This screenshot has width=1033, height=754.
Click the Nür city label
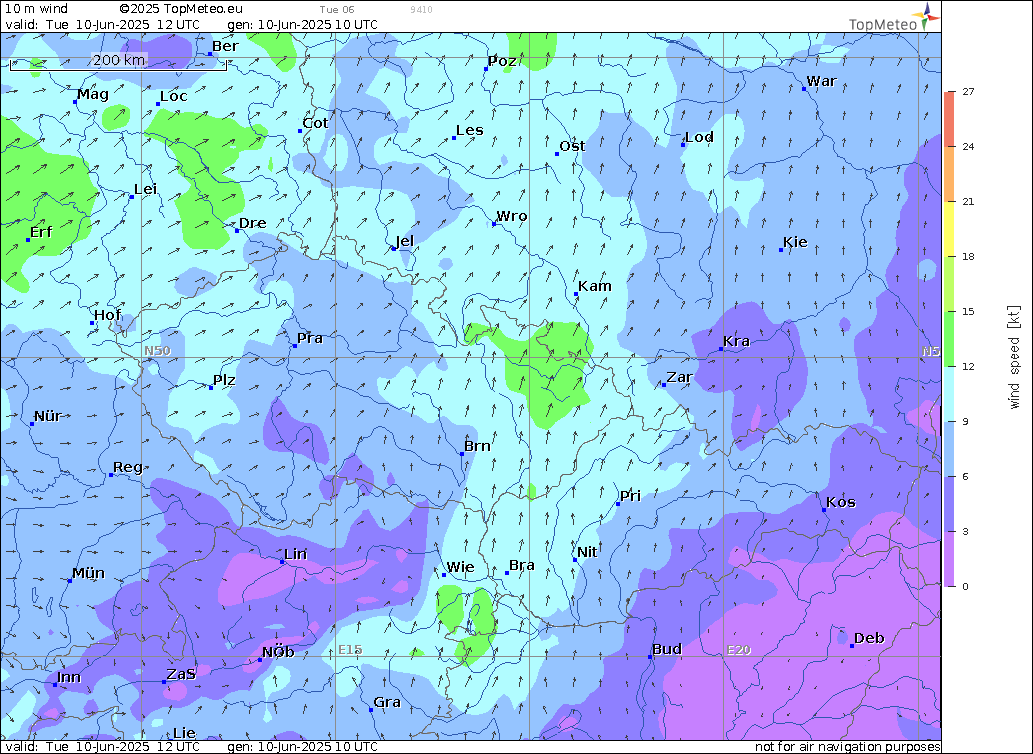48,416
